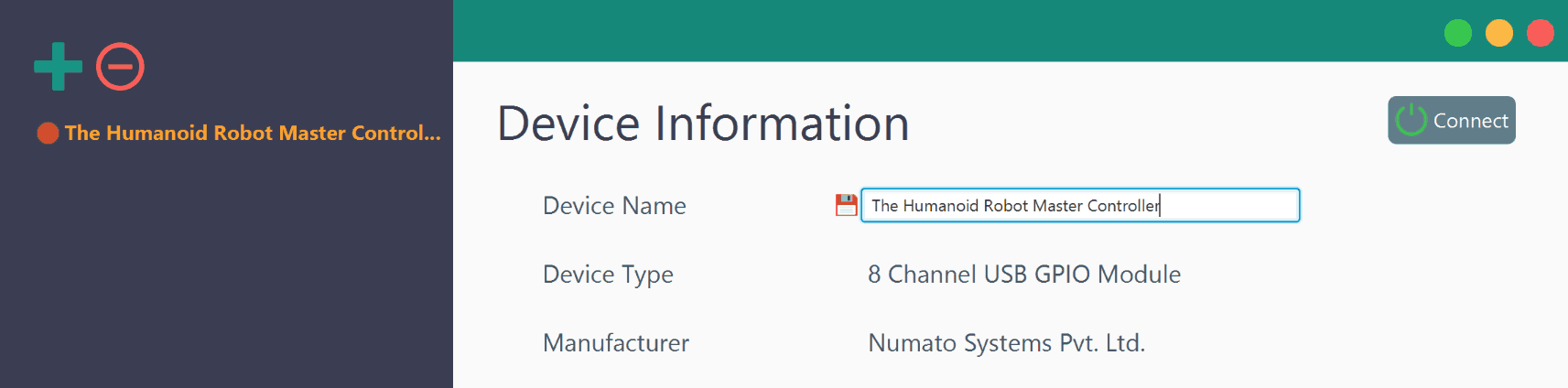Click the word Controller in name field
The image size is (1568, 388).
pos(1122,206)
